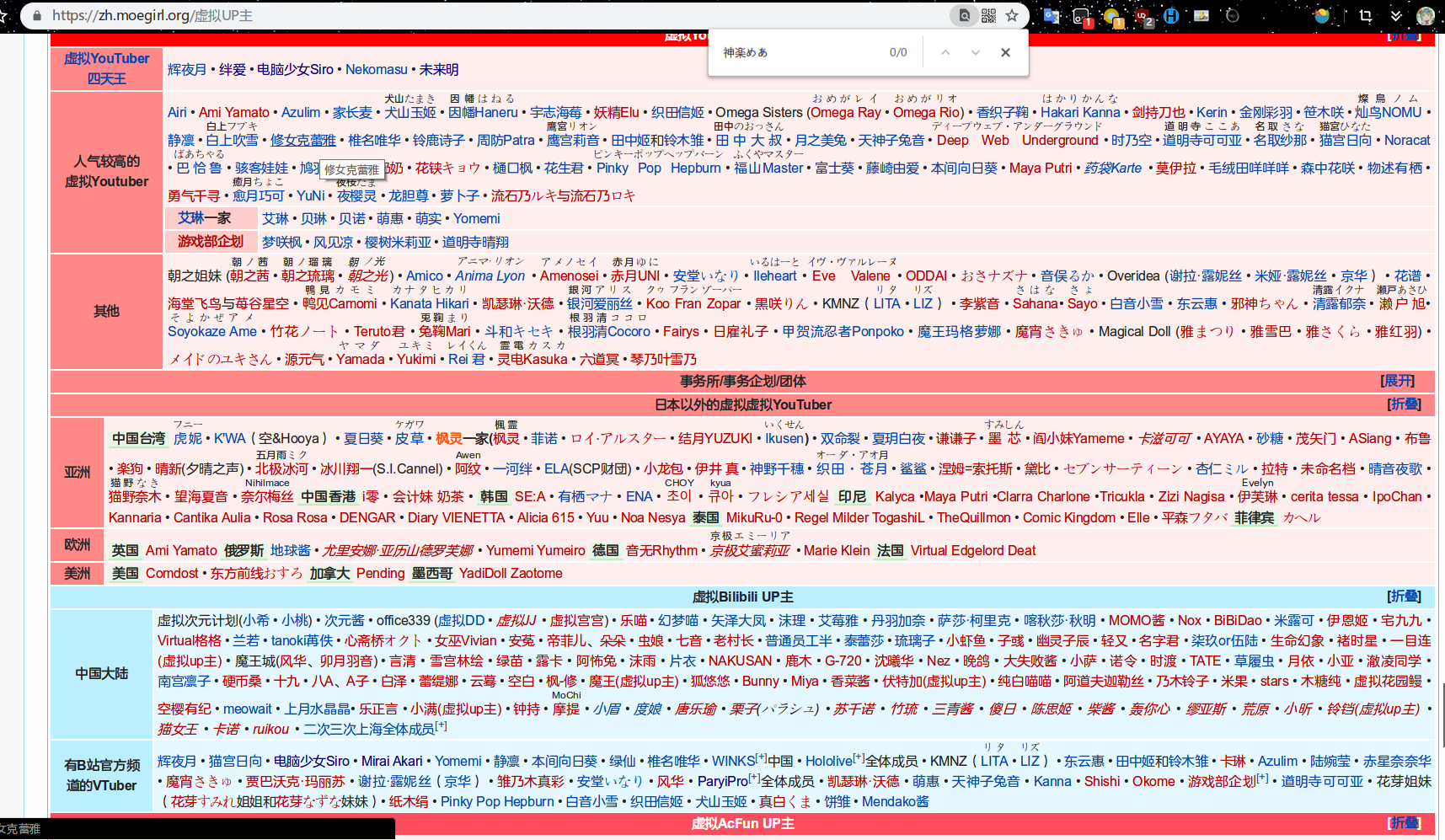Click the padlock site security icon
The width and height of the screenshot is (1445, 840).
(x=37, y=15)
